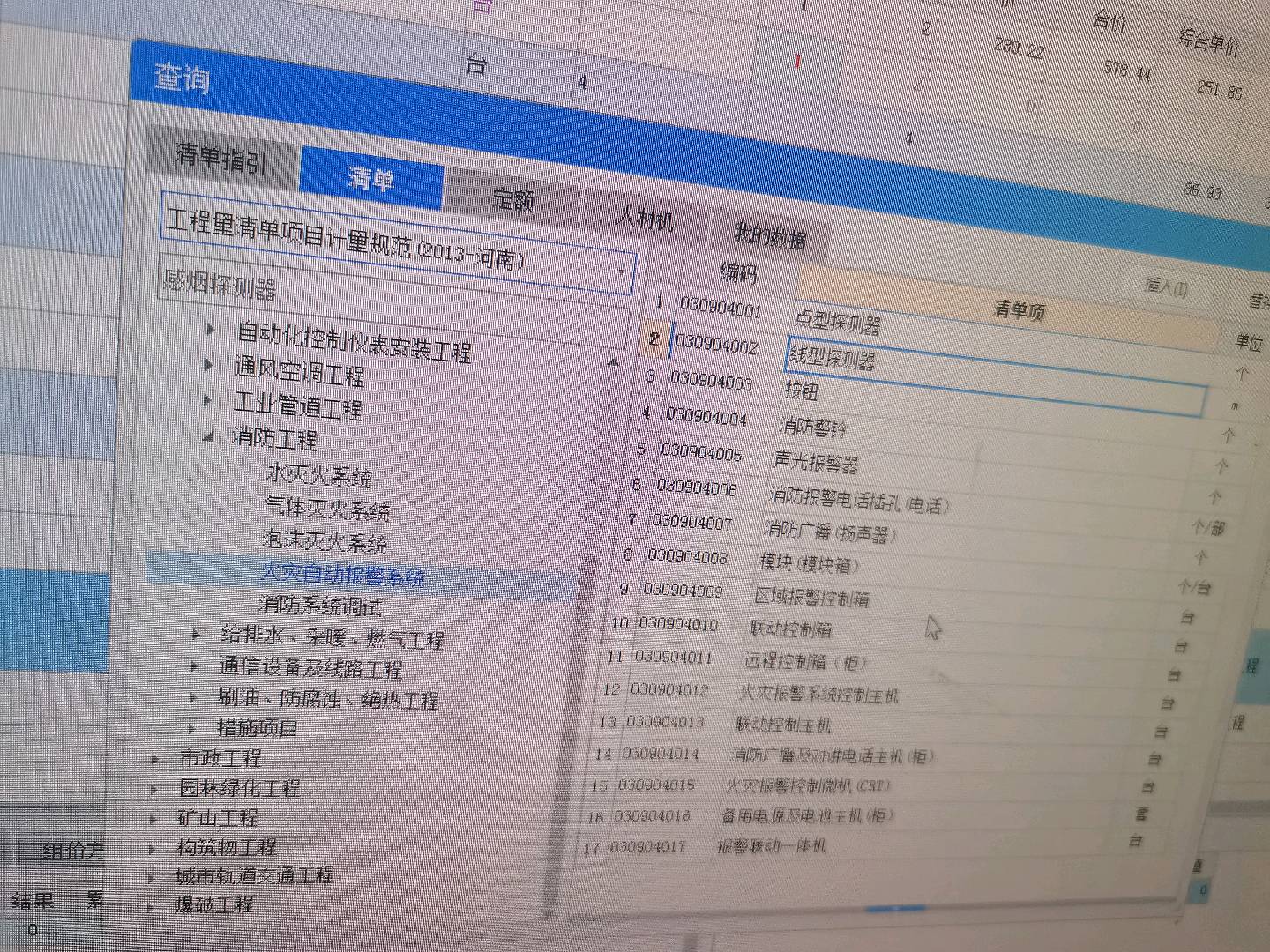Screen dimensions: 1270x952
Task: Click 综合单价 column in background table
Action: [x=1208, y=41]
